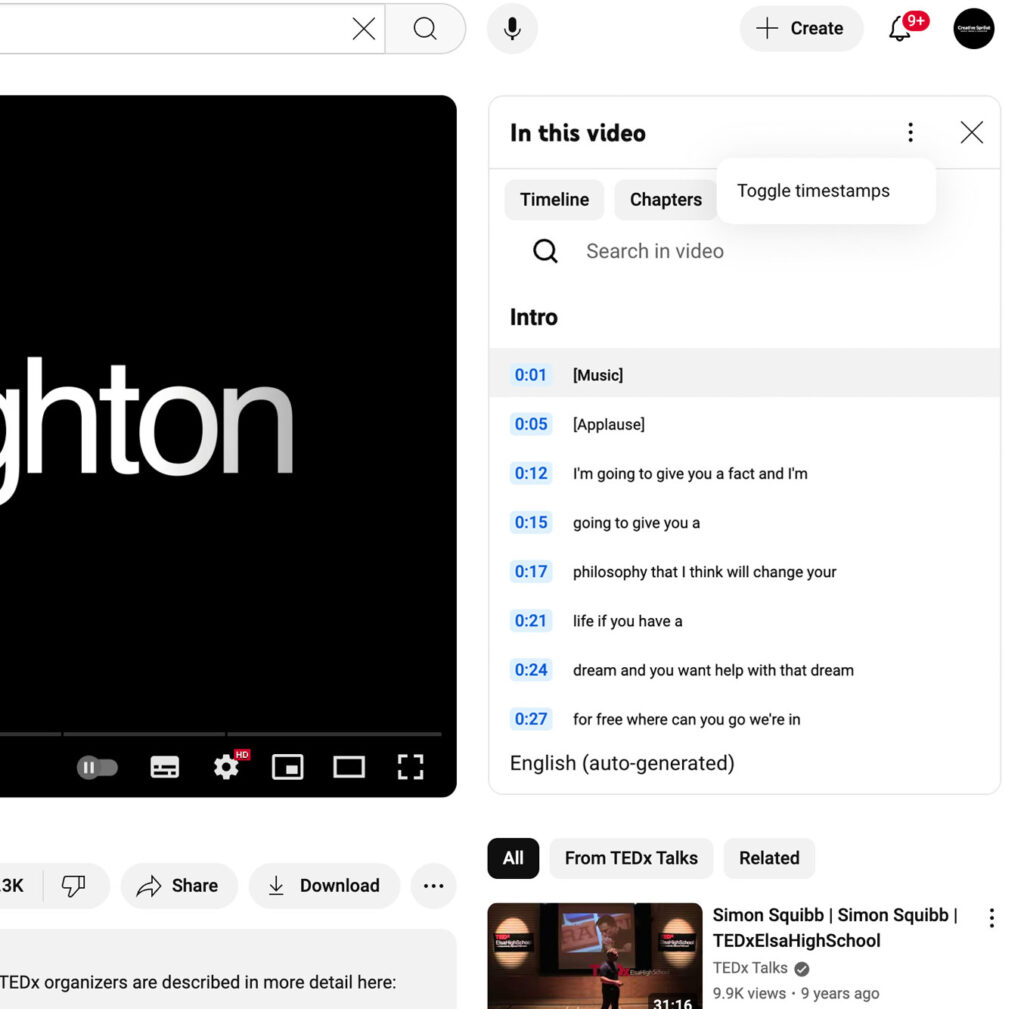The height and width of the screenshot is (1009, 1024).
Task: Select the From TEDx Talks chip
Action: pos(631,857)
